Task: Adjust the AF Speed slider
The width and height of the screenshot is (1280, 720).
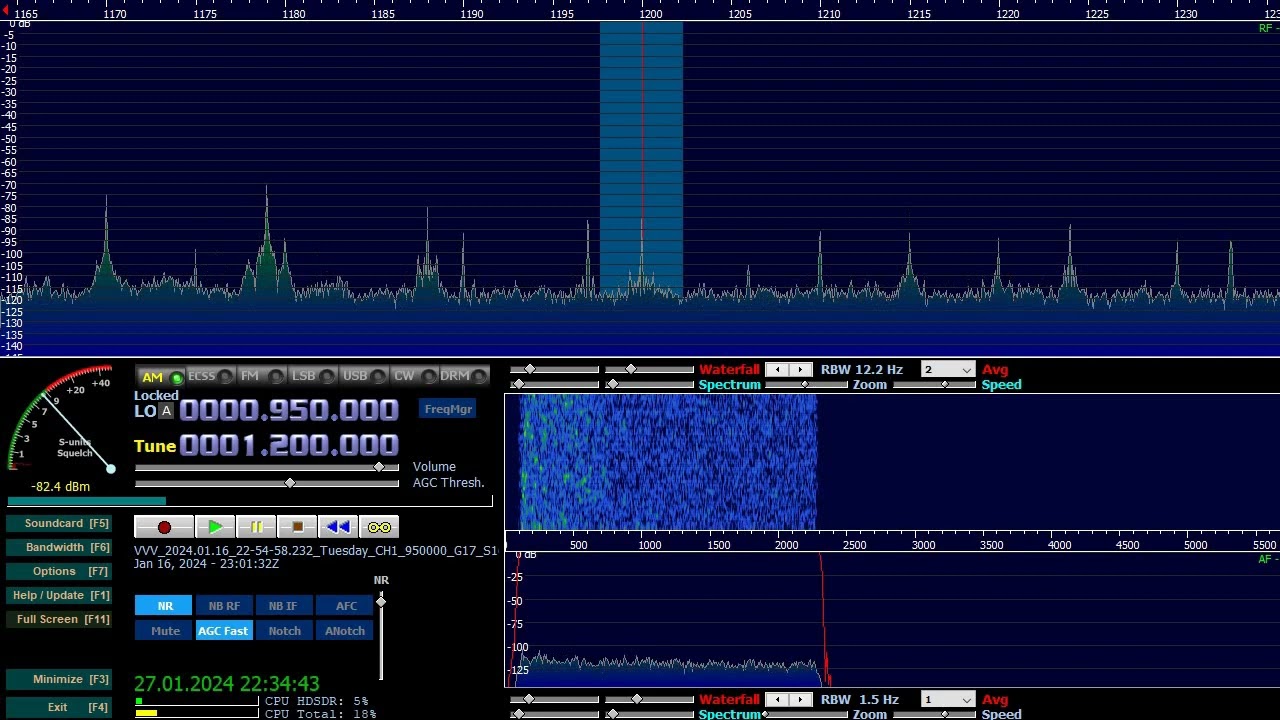Action: tap(935, 714)
